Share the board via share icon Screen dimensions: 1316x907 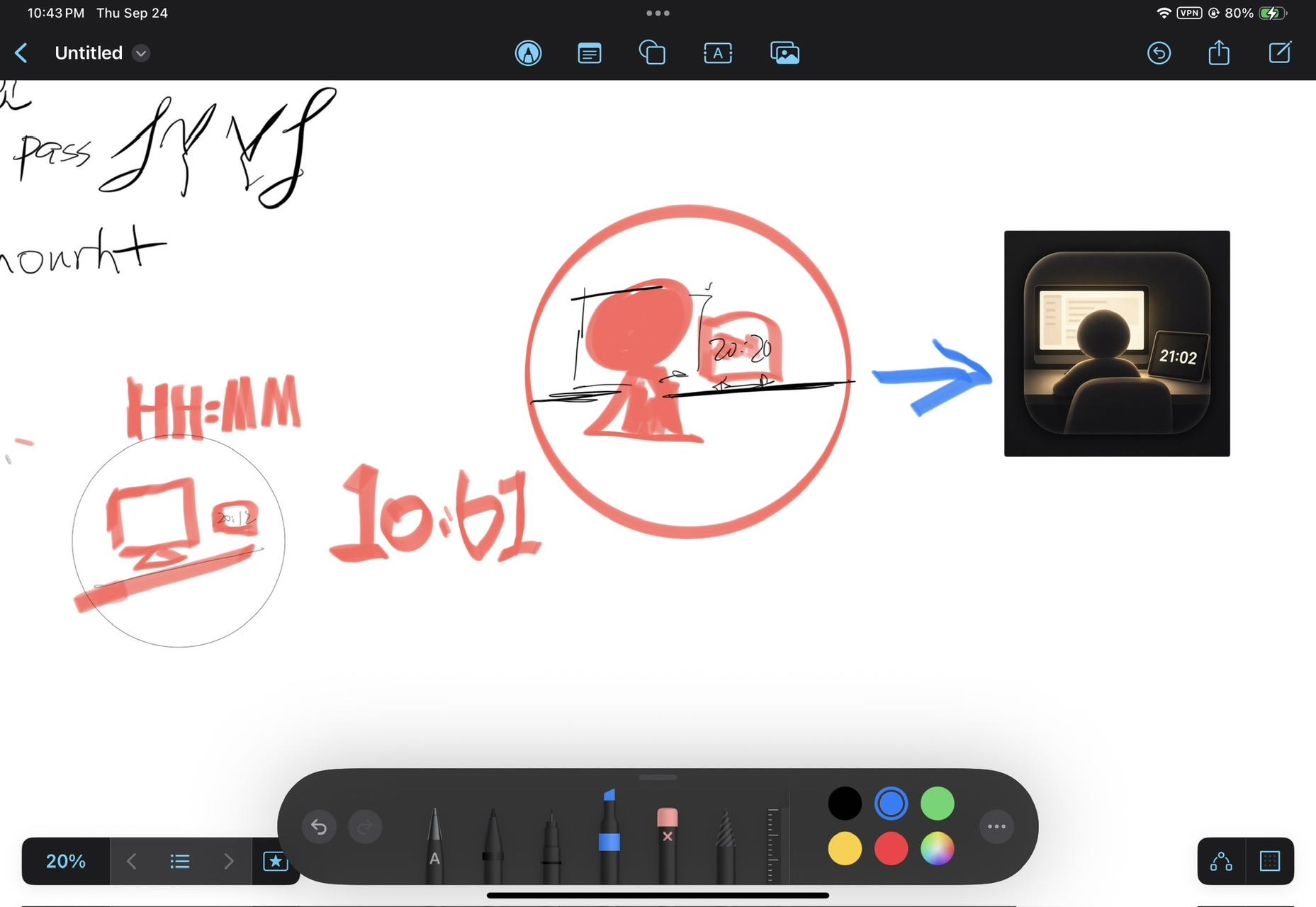point(1219,52)
